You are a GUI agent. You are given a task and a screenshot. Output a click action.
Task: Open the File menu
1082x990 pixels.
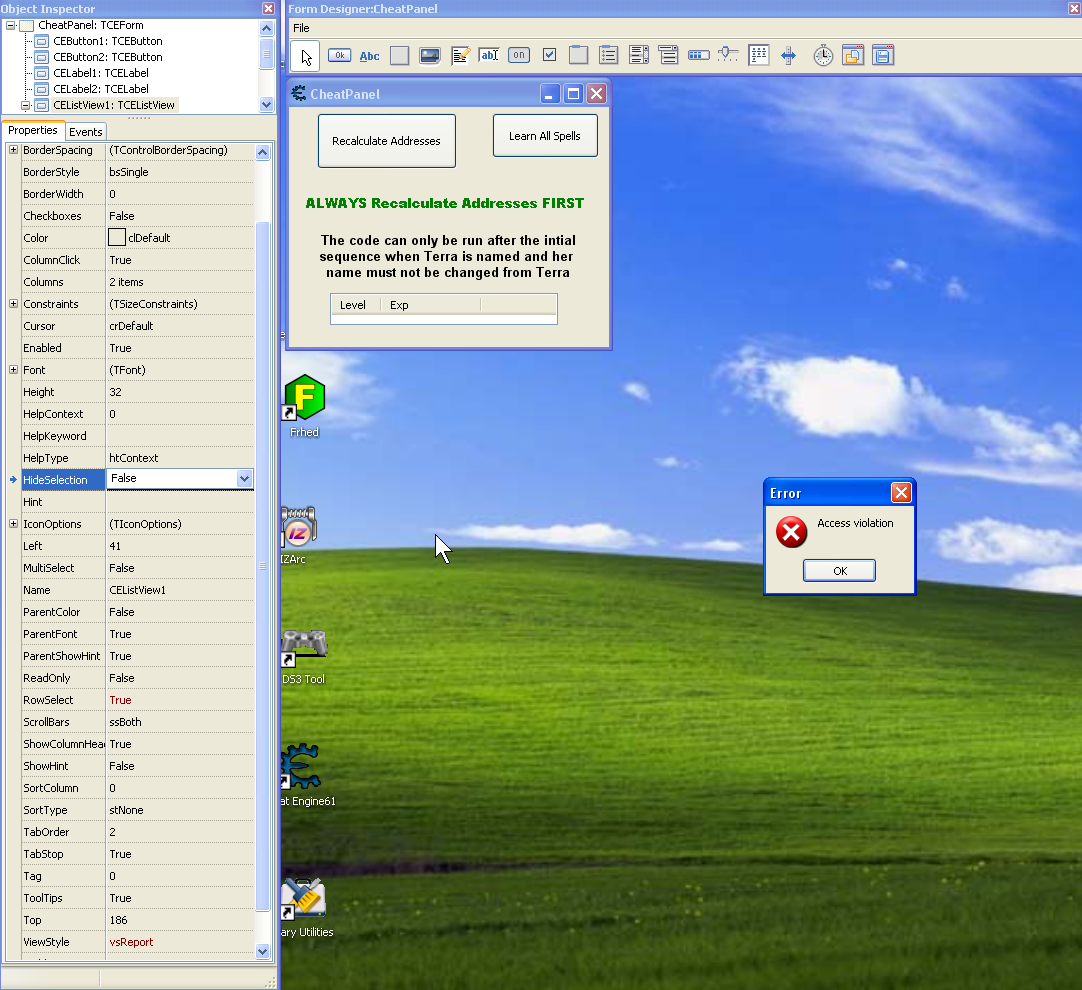pyautogui.click(x=301, y=28)
